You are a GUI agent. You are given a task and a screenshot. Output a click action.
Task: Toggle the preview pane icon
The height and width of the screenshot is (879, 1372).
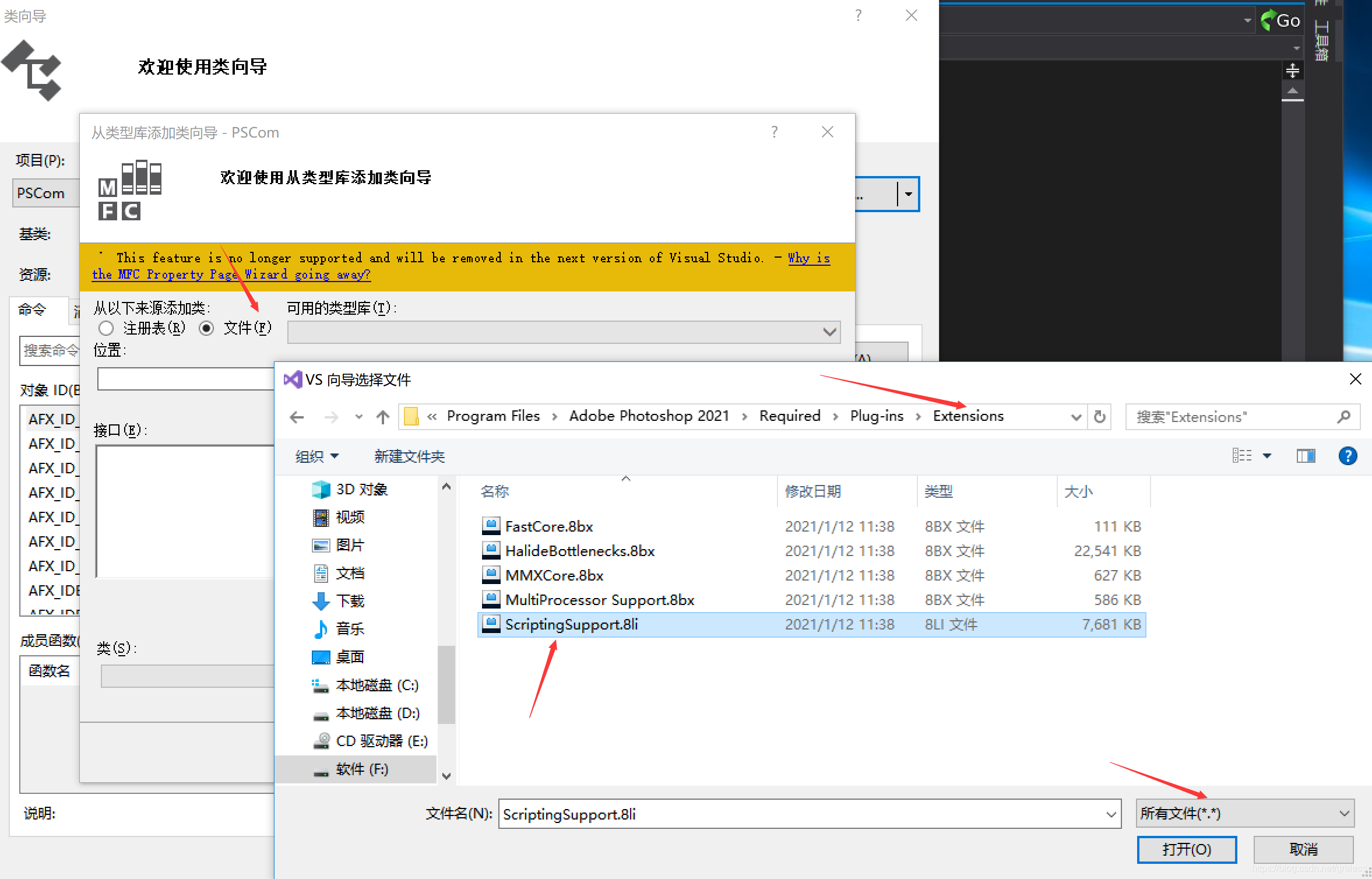pos(1306,456)
